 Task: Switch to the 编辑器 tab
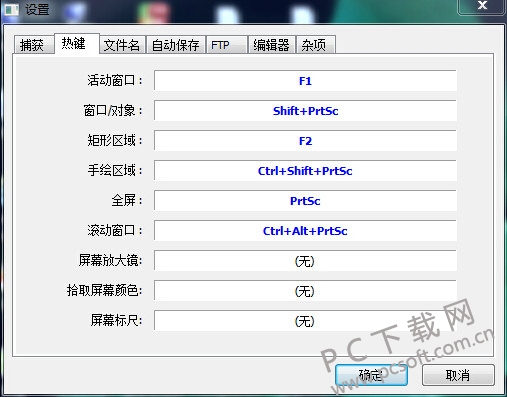pyautogui.click(x=272, y=45)
